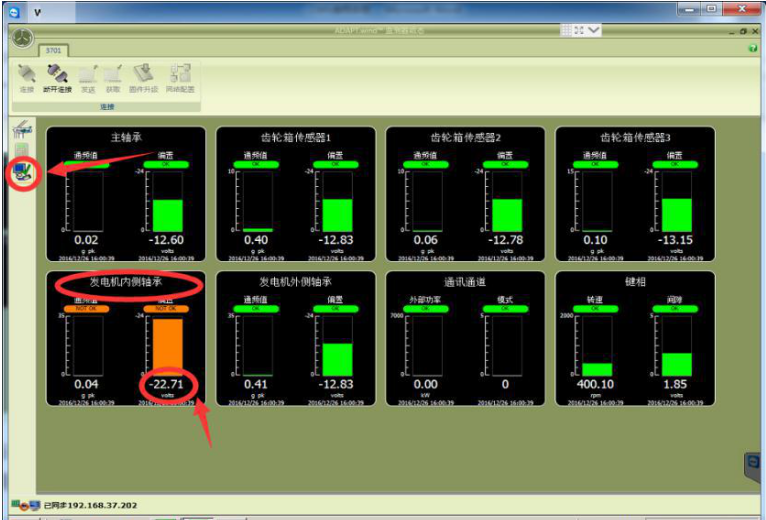Click the 连接 group label under the ribbon

[107, 107]
